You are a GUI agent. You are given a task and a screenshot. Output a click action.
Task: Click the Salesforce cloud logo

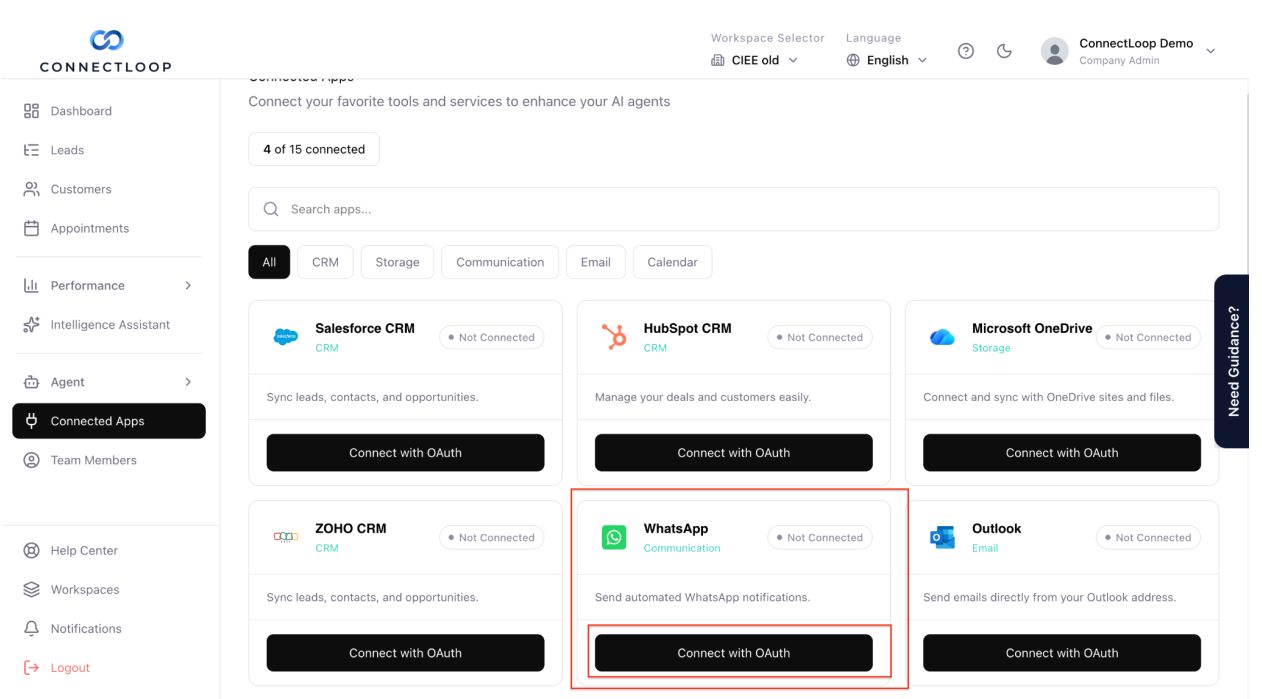click(x=286, y=337)
